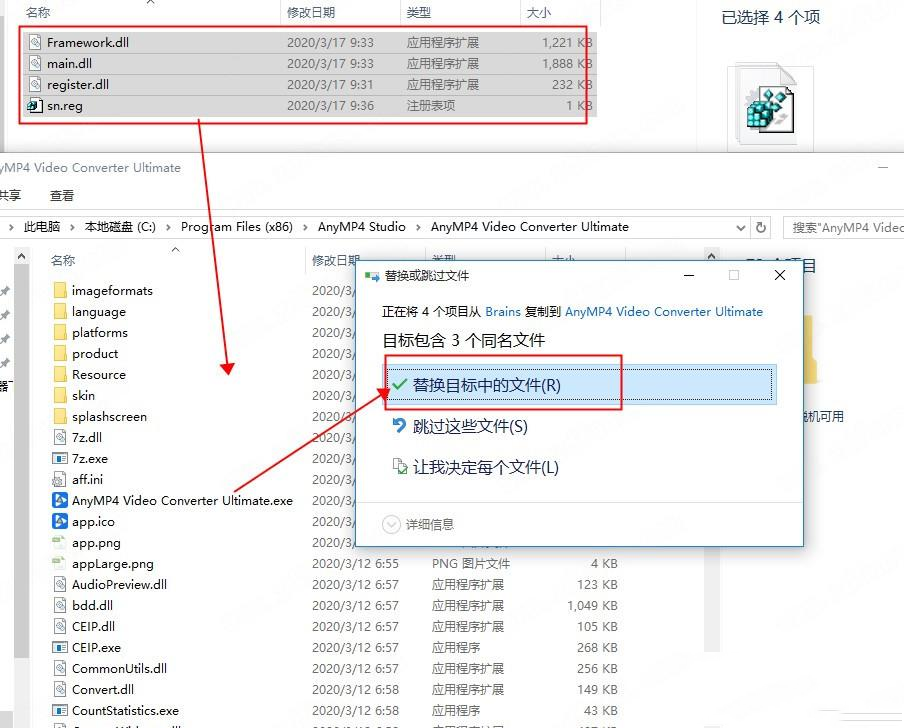This screenshot has height=728, width=904.
Task: Click the Framework.dll file icon
Action: pyautogui.click(x=35, y=43)
